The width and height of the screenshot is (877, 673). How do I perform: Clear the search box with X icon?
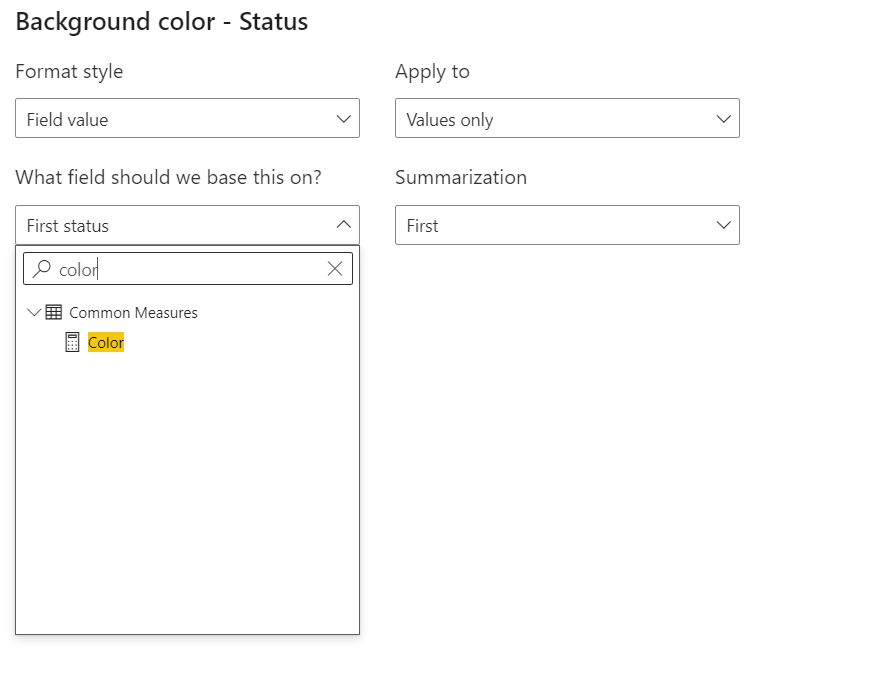tap(334, 269)
